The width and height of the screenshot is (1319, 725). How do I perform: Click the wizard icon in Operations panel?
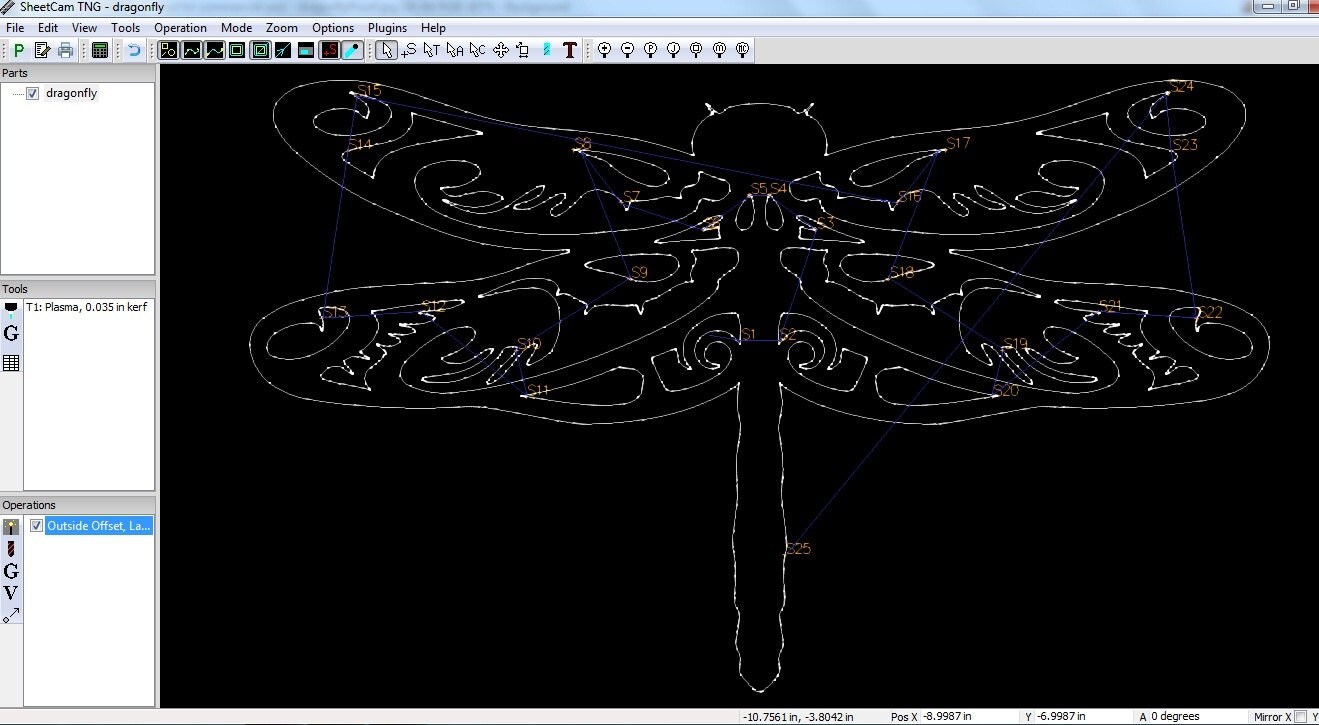pos(11,525)
